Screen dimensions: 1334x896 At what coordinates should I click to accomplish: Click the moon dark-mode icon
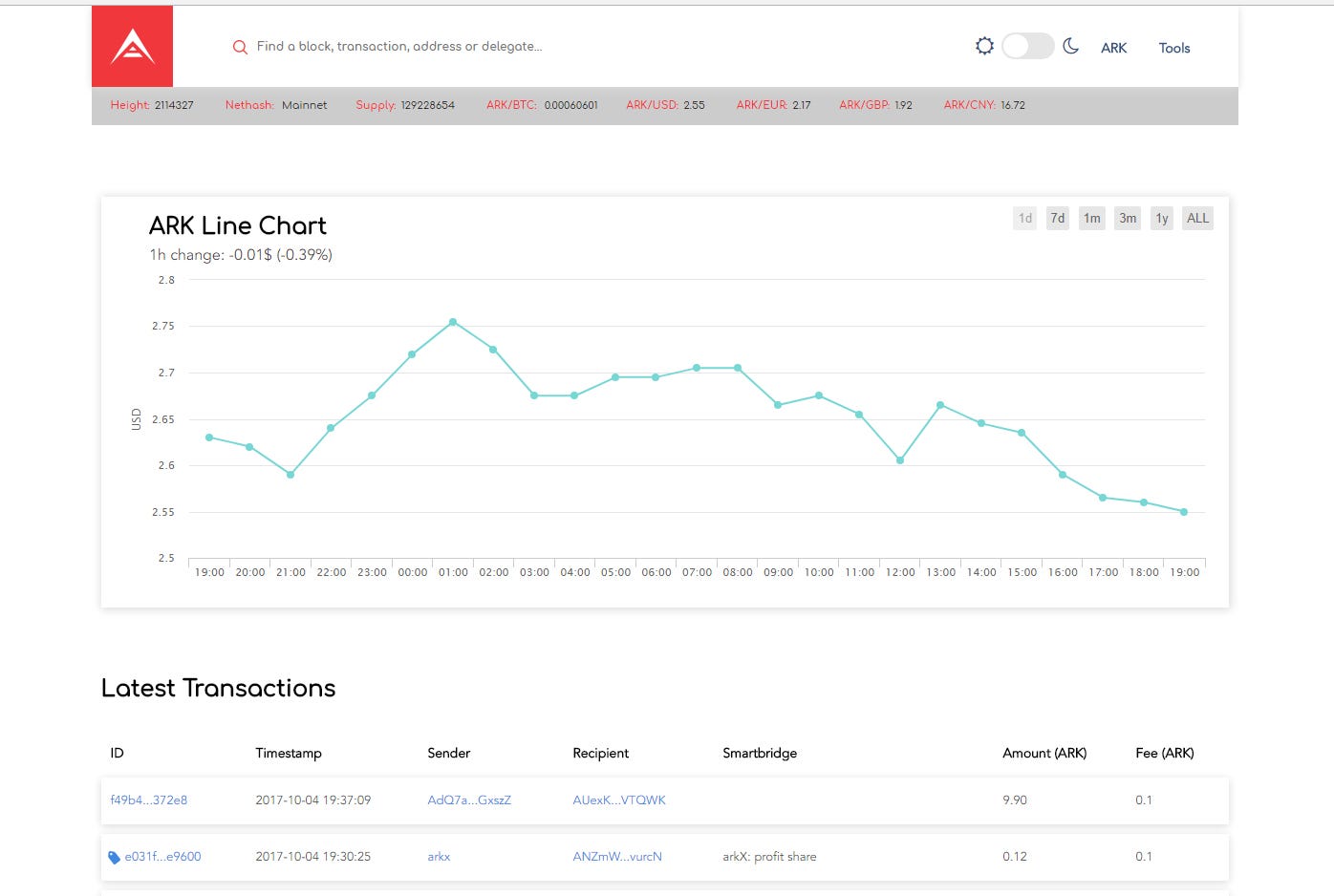click(1070, 46)
